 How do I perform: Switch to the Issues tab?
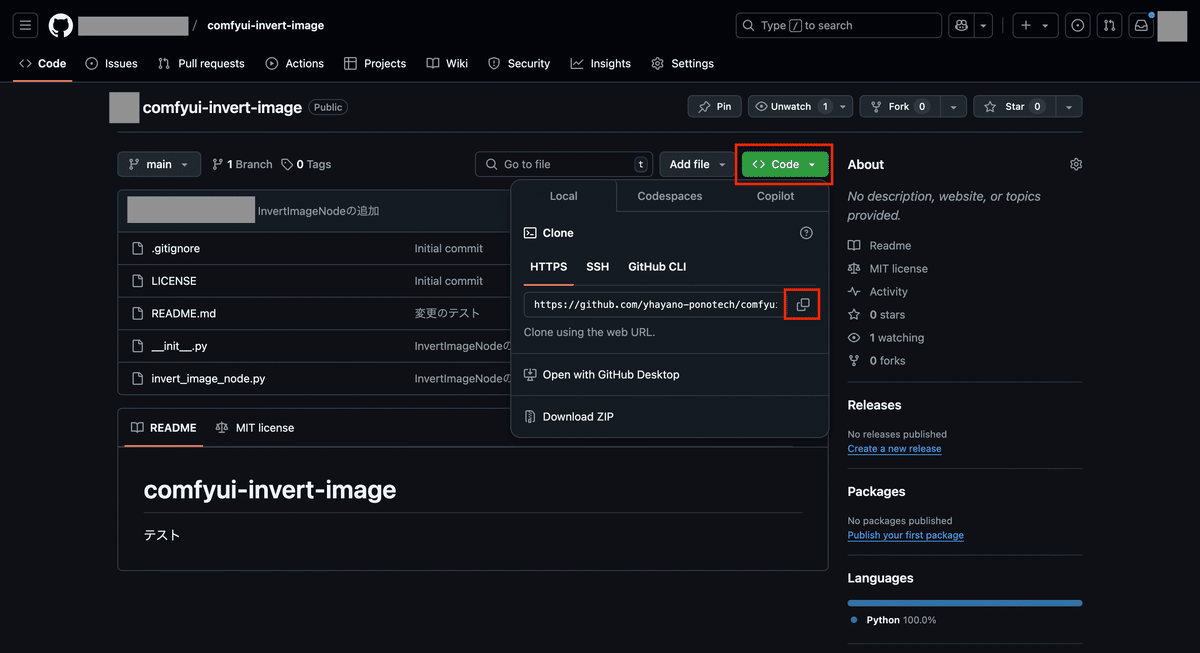coord(112,63)
